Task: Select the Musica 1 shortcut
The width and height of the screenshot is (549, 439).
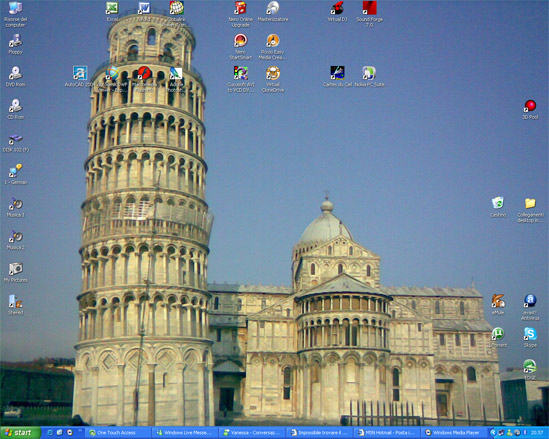Action: point(15,207)
